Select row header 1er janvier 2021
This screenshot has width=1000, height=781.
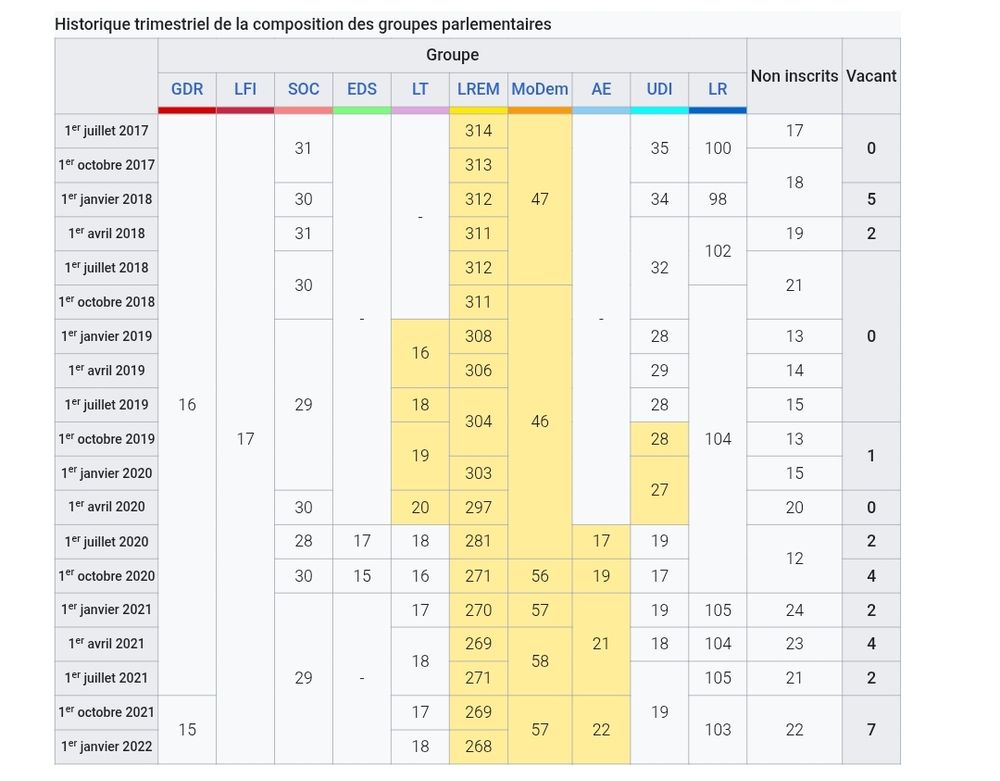(107, 610)
